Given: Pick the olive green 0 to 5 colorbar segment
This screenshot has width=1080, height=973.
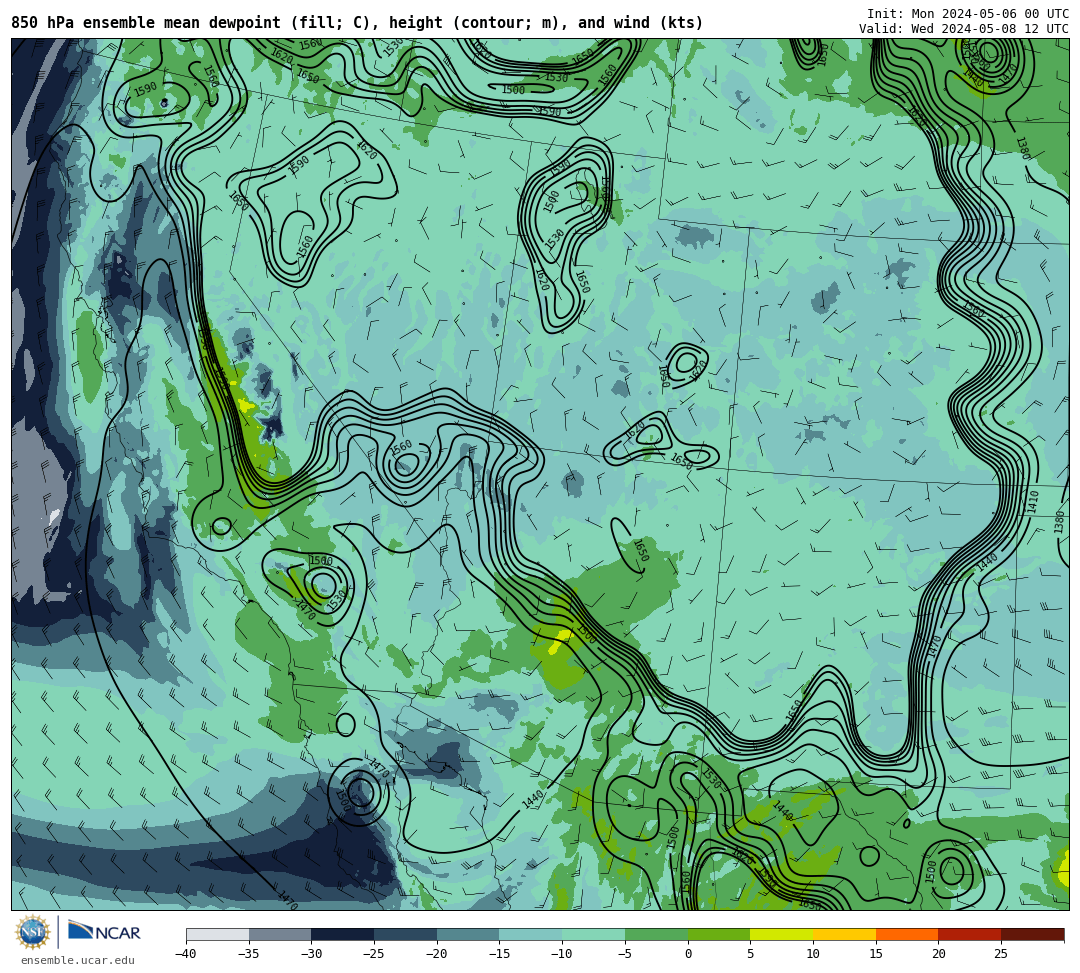Looking at the screenshot, I should point(719,934).
